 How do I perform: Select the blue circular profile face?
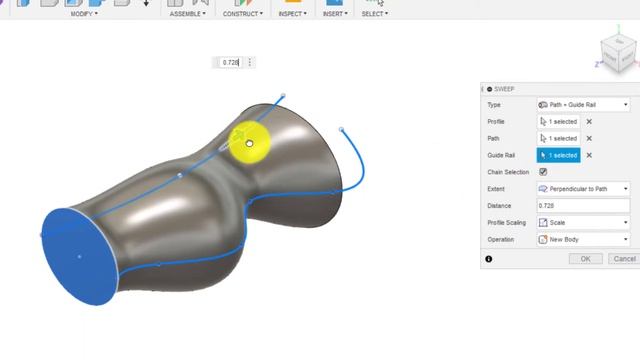tap(80, 256)
